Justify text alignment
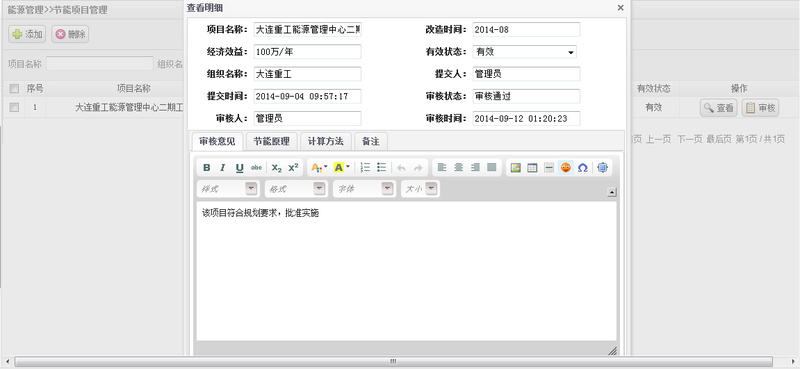 (x=492, y=167)
